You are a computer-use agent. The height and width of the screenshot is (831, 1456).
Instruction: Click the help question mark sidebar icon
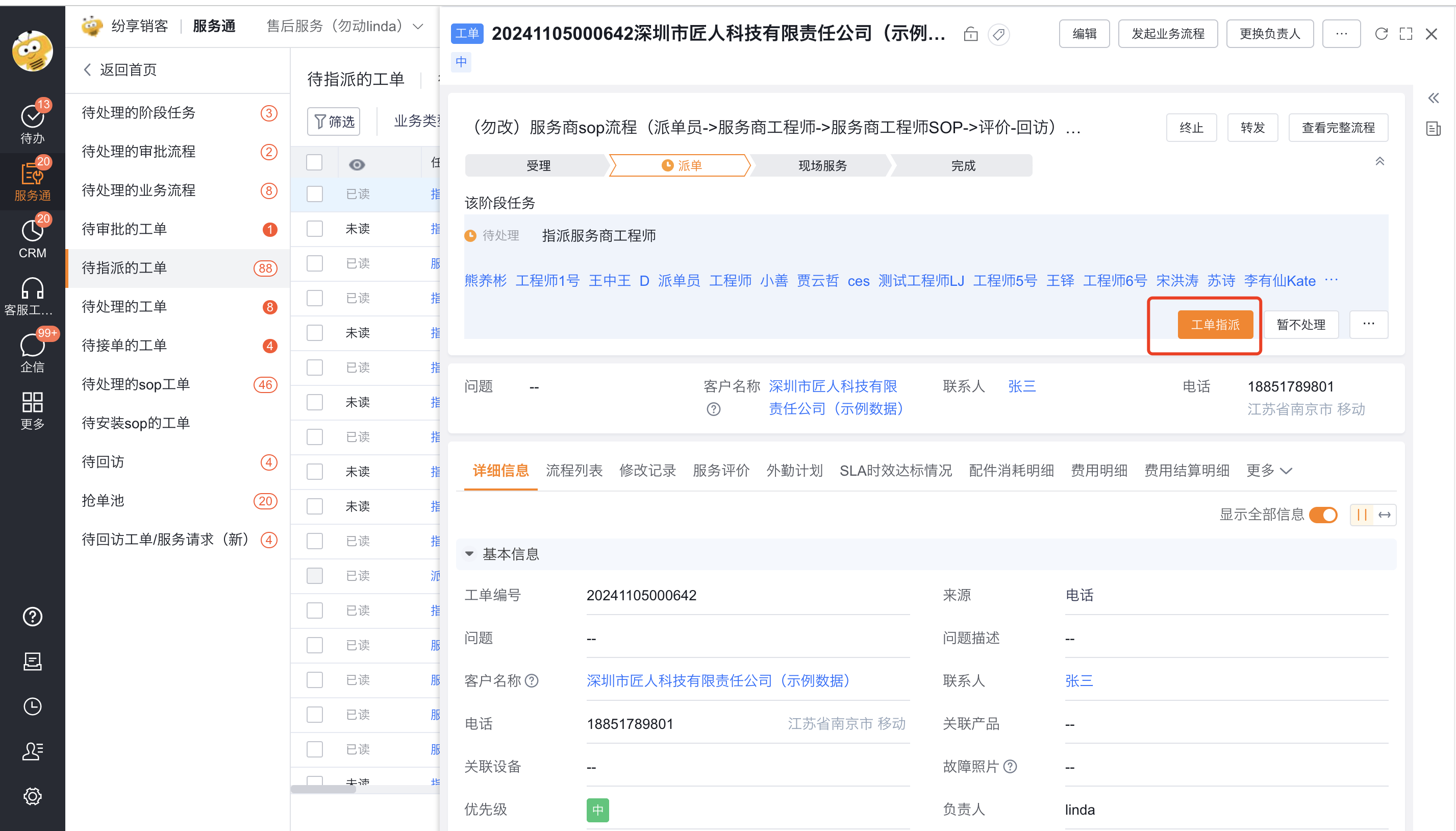coord(32,617)
